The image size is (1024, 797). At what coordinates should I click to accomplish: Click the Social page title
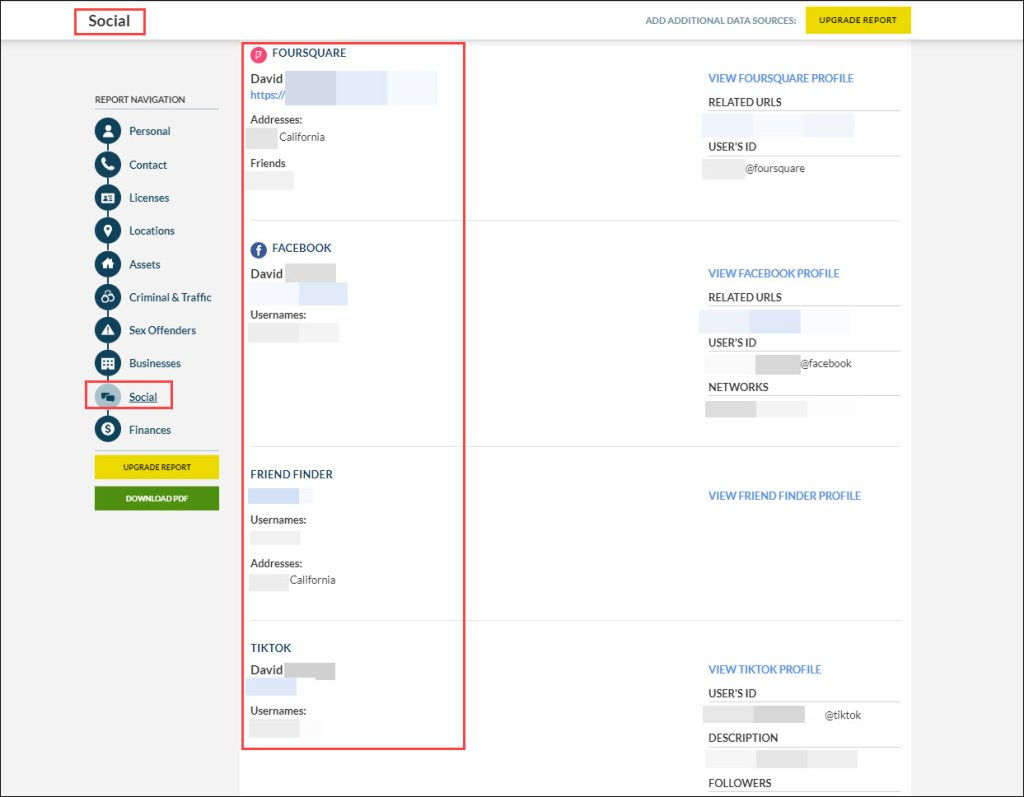pyautogui.click(x=109, y=21)
